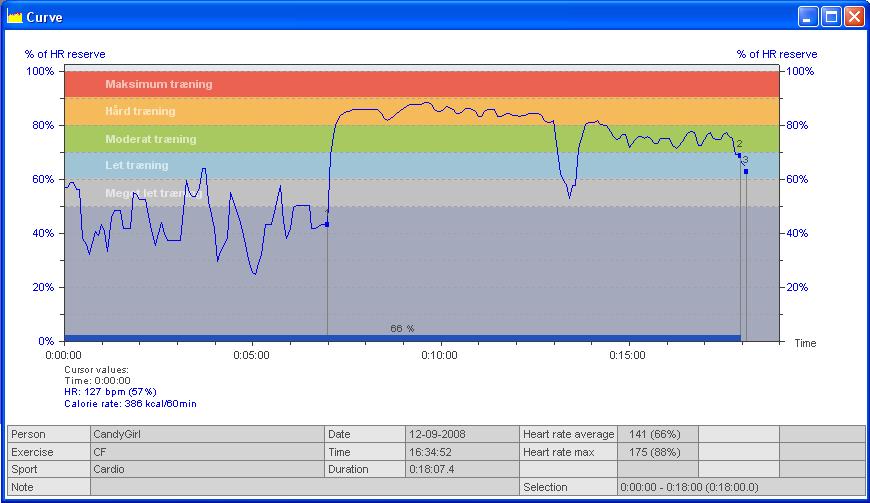Screen dimensions: 870x503
Task: Click the Duration value 0:18:07.4
Action: (x=461, y=469)
